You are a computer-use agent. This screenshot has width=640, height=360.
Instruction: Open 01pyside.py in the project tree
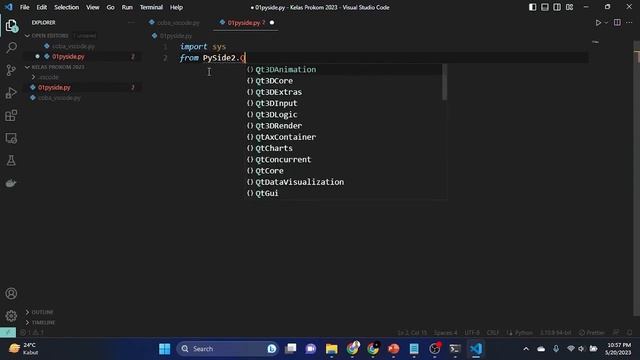point(54,87)
